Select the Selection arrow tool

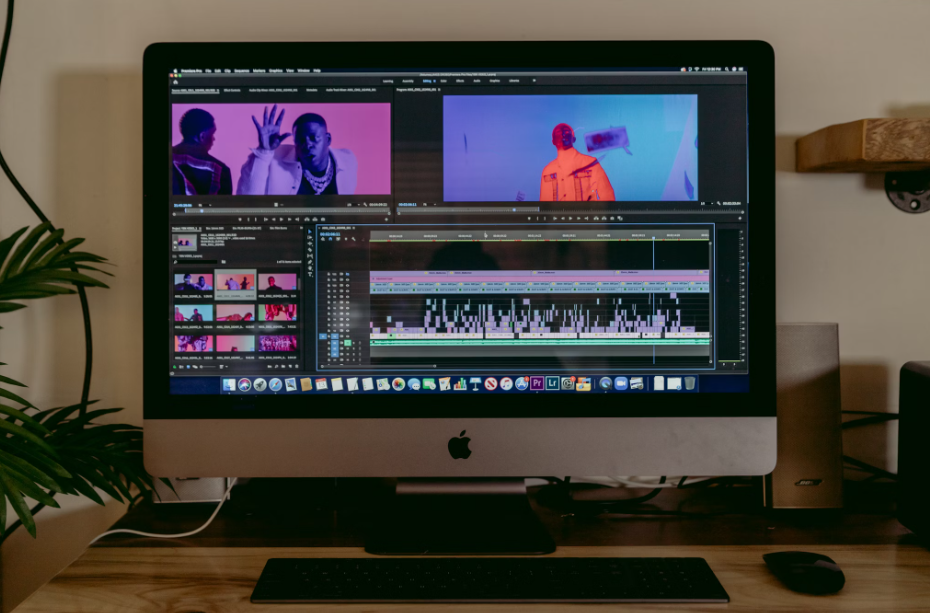click(x=310, y=232)
